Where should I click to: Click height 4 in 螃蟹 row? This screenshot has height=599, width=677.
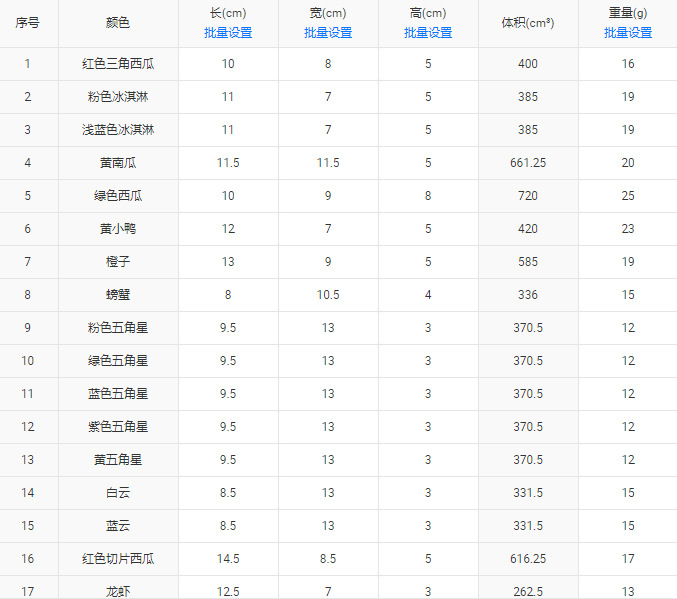point(428,295)
